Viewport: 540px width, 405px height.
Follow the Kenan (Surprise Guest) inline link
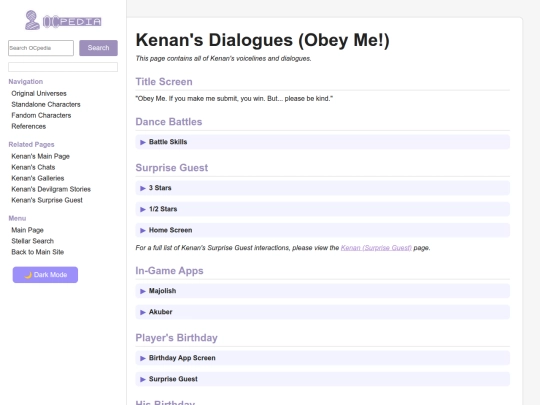[376, 248]
